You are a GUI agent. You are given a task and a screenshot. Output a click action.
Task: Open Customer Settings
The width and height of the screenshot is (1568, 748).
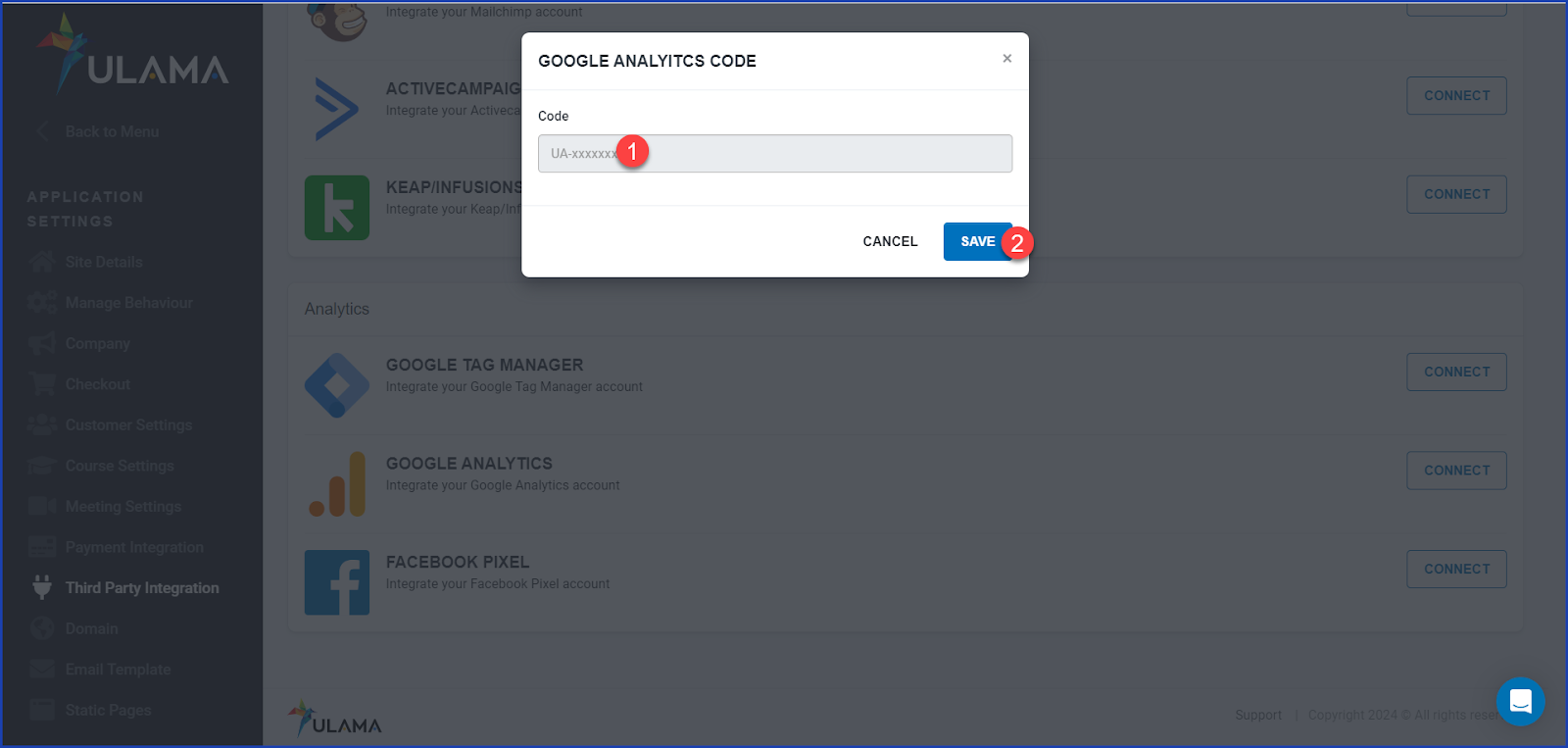128,424
